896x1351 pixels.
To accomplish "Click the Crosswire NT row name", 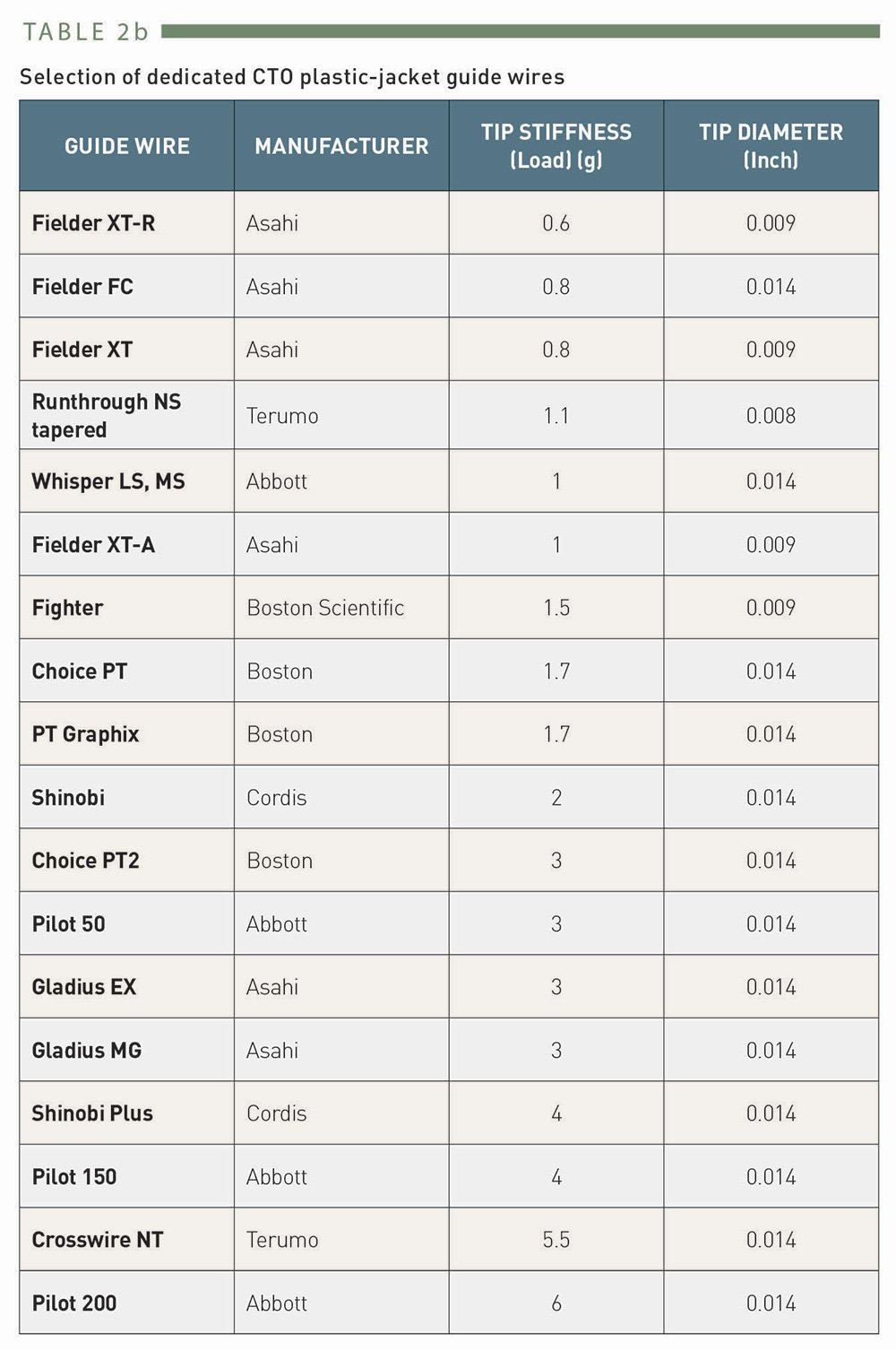I will coord(98,1240).
